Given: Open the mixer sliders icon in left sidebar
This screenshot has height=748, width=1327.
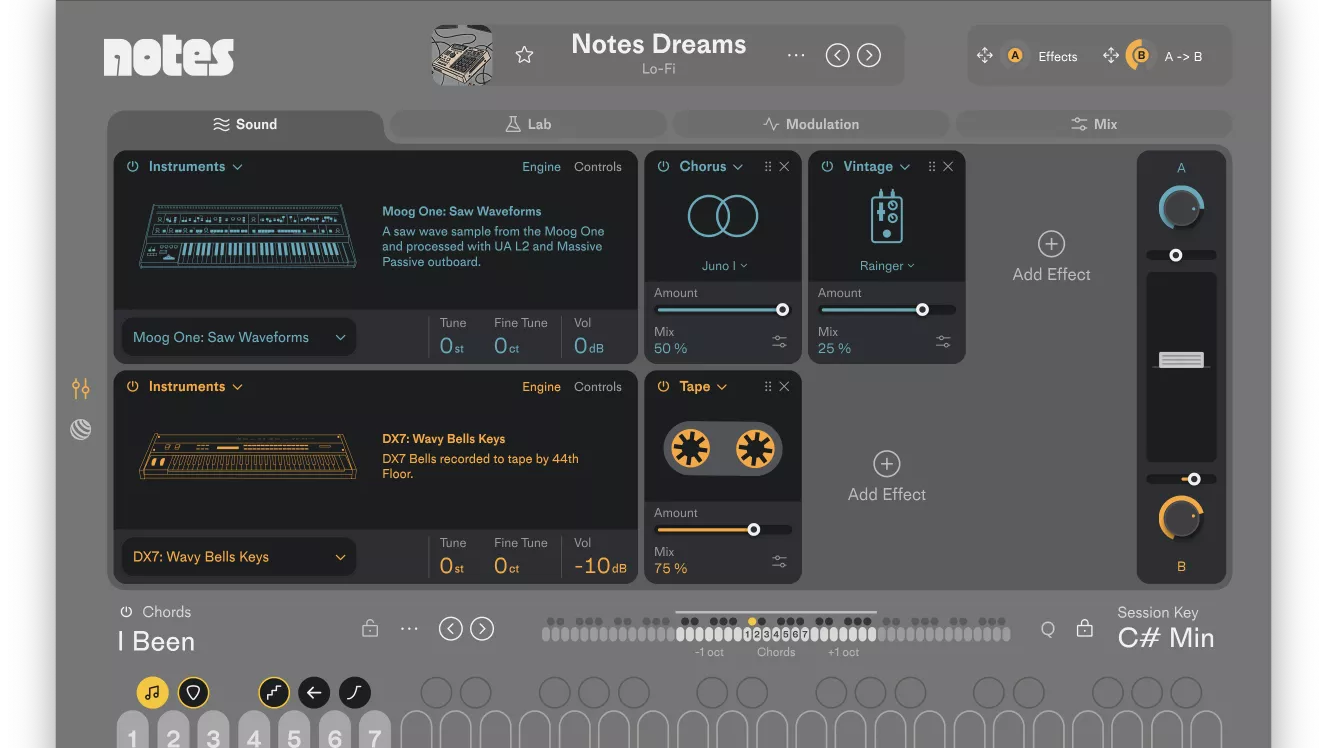Looking at the screenshot, I should (x=81, y=388).
